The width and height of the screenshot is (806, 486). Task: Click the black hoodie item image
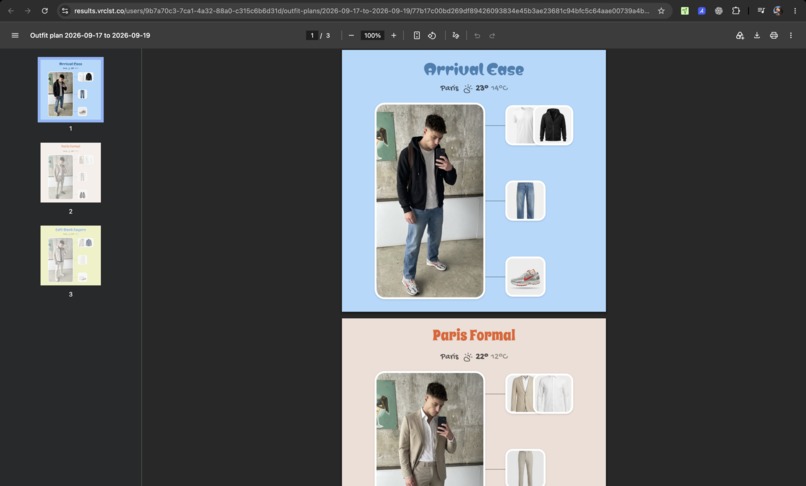pyautogui.click(x=553, y=125)
